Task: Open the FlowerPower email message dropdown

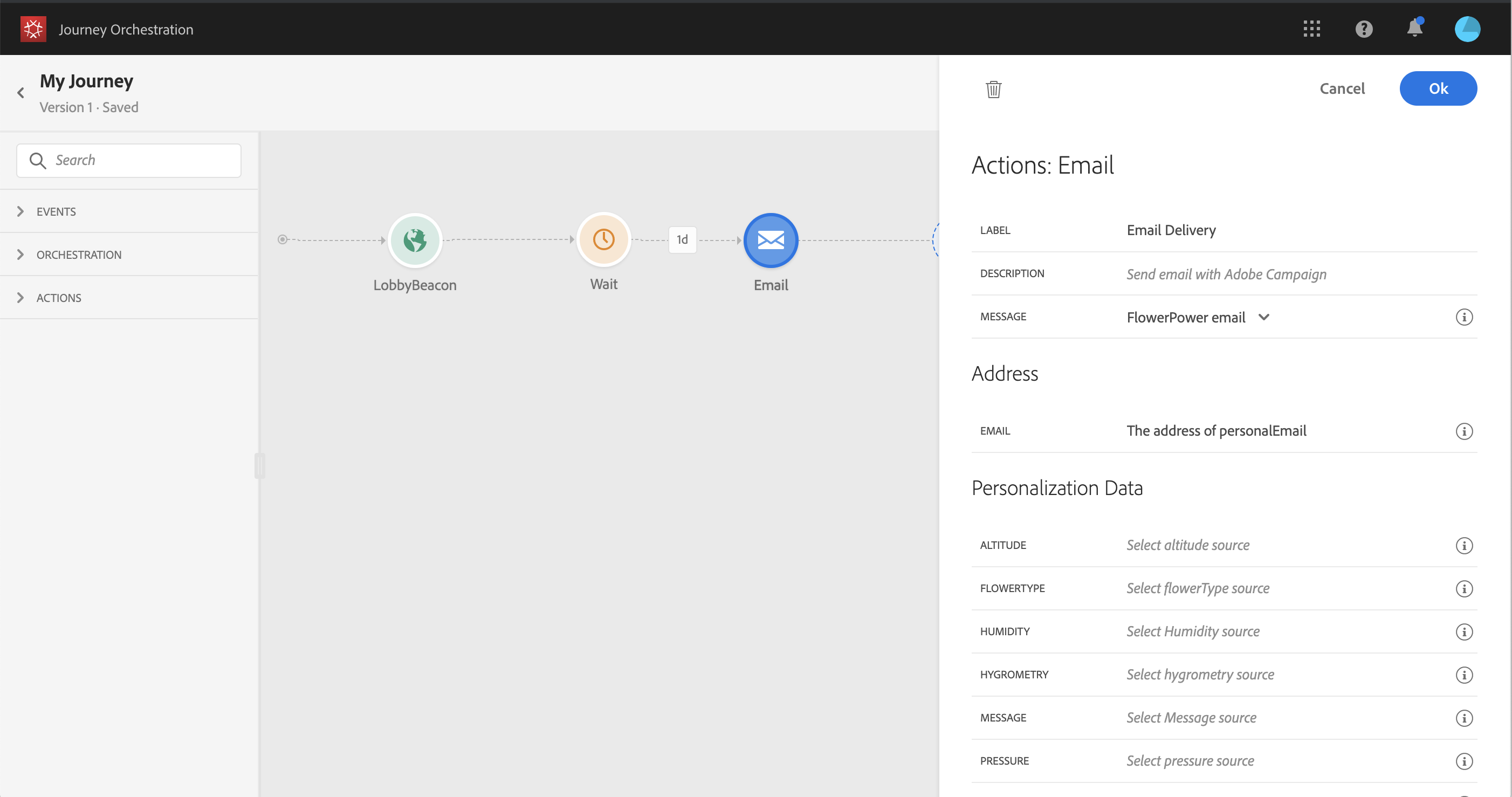Action: tap(1198, 318)
